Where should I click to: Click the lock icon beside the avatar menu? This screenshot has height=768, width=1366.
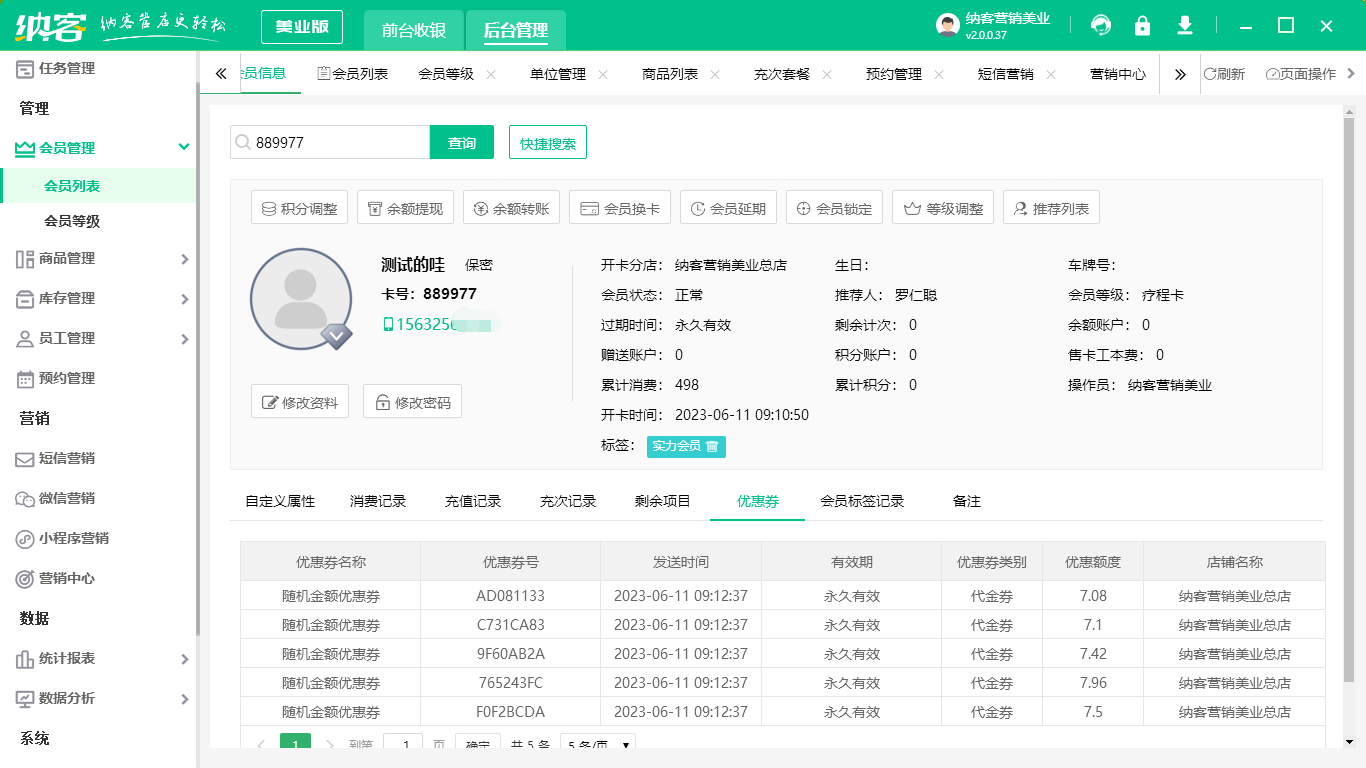click(x=1142, y=25)
